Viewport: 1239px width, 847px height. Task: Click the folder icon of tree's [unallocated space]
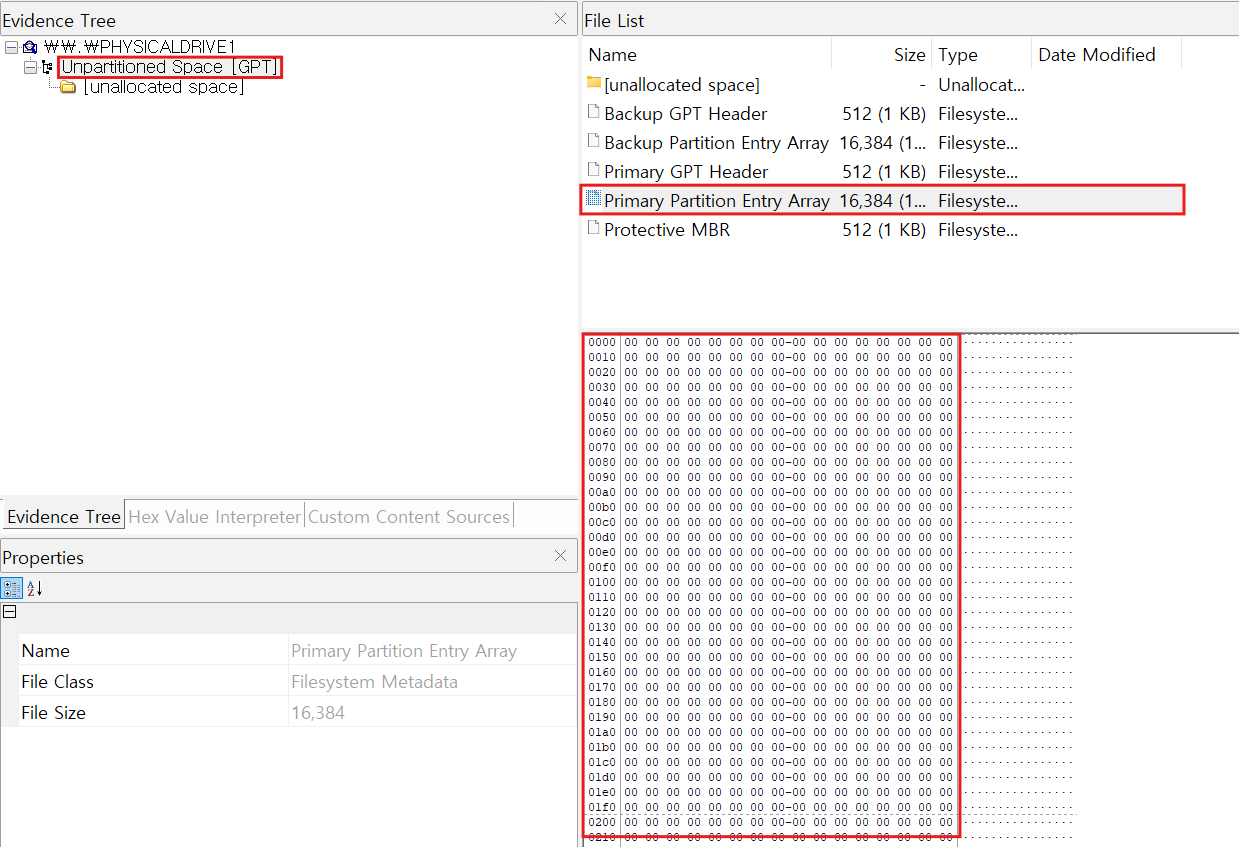click(x=68, y=87)
